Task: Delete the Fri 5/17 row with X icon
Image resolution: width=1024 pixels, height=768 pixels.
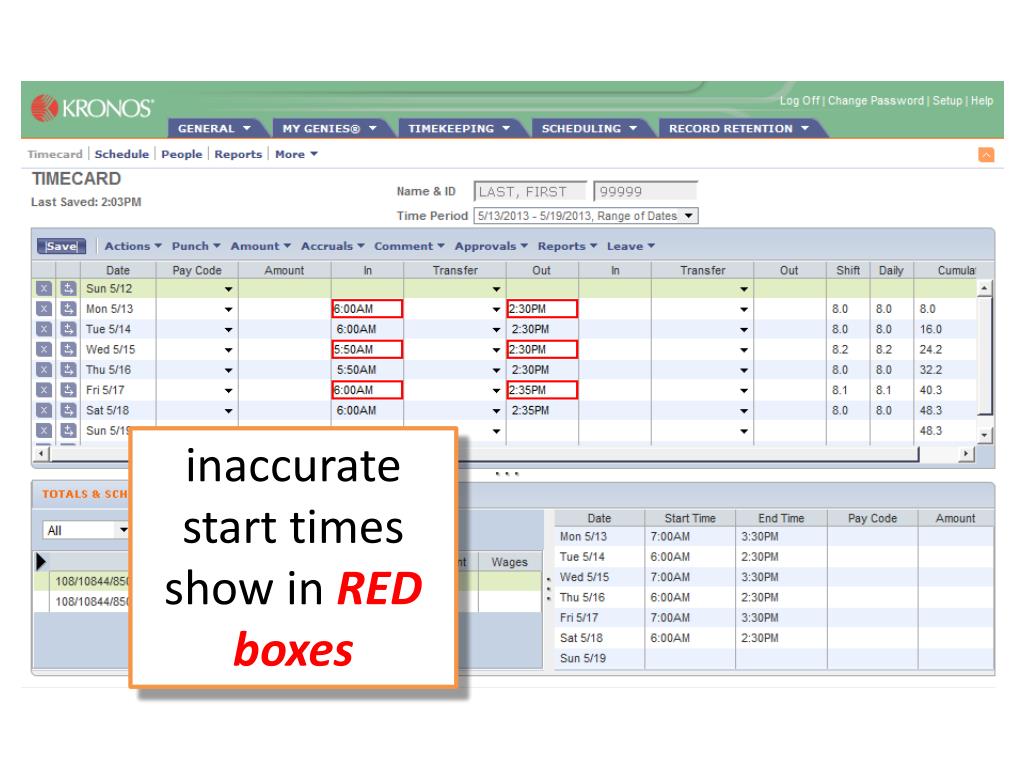Action: pos(44,390)
